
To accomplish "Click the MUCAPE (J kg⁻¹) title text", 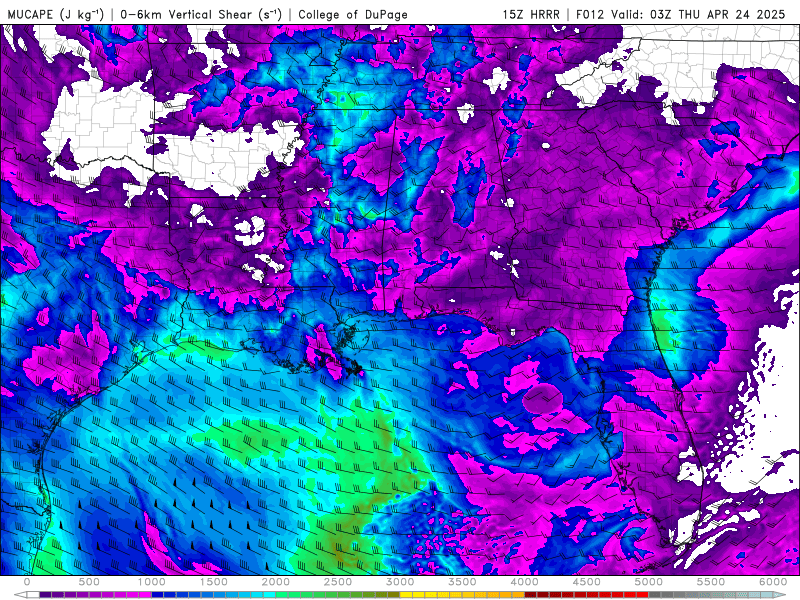I will tap(56, 14).
